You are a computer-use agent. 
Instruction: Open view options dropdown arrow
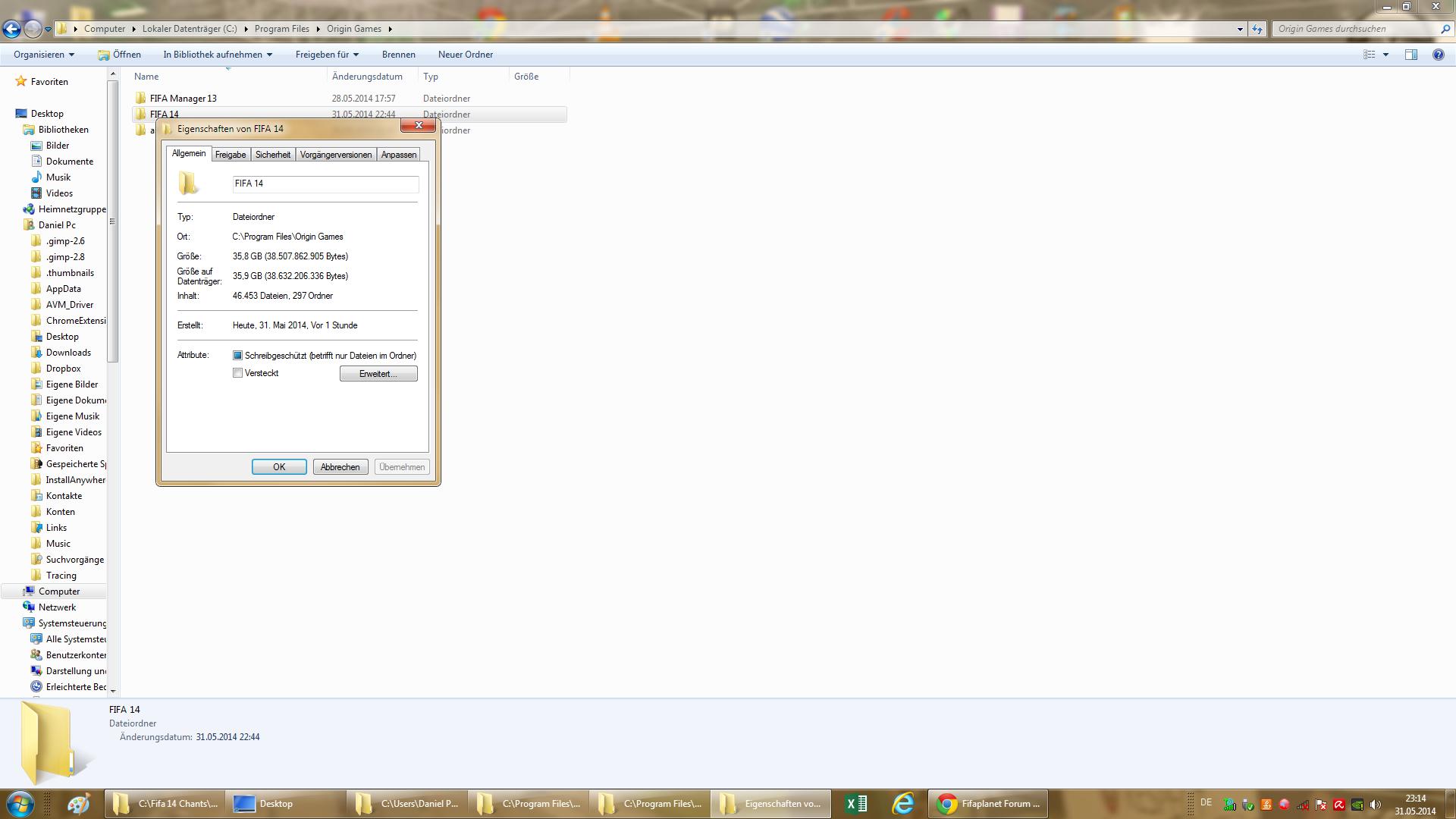[x=1385, y=55]
